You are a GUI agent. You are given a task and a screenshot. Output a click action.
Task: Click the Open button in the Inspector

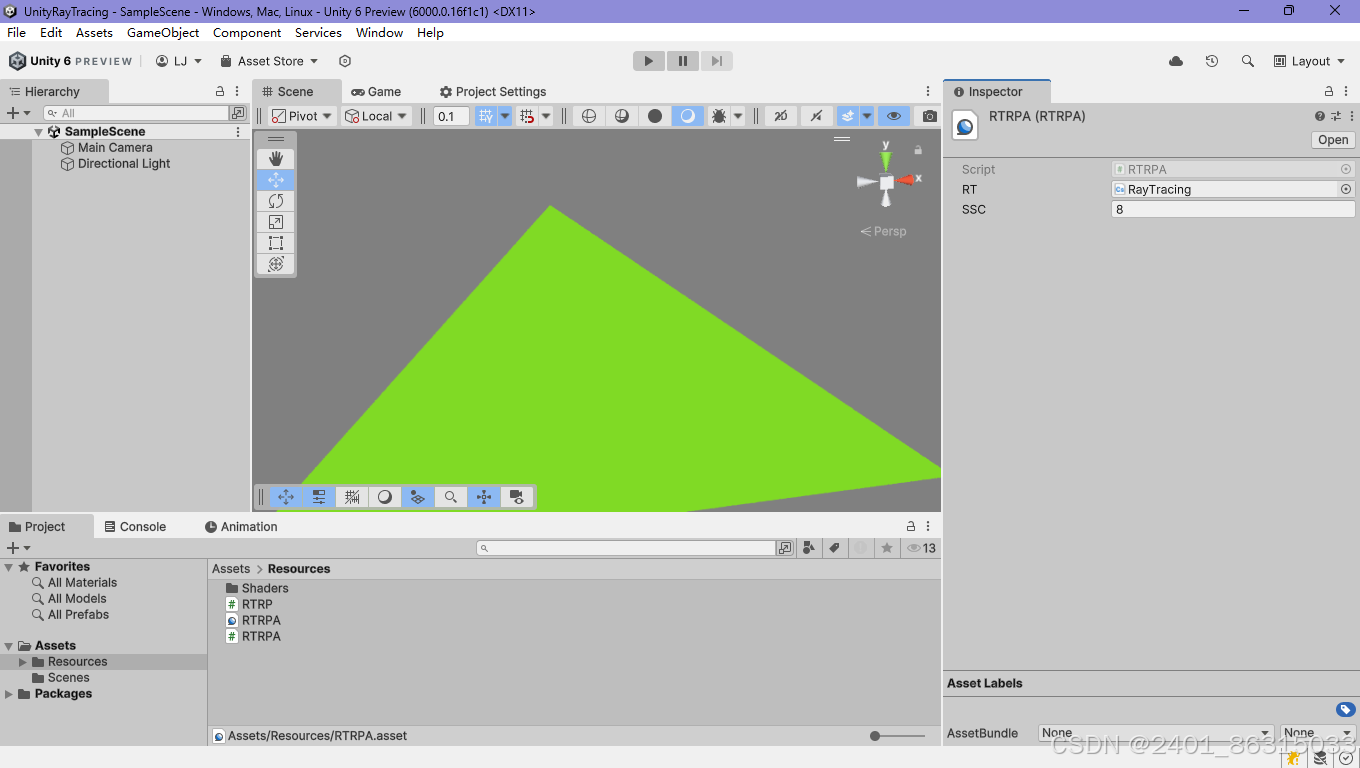point(1332,139)
